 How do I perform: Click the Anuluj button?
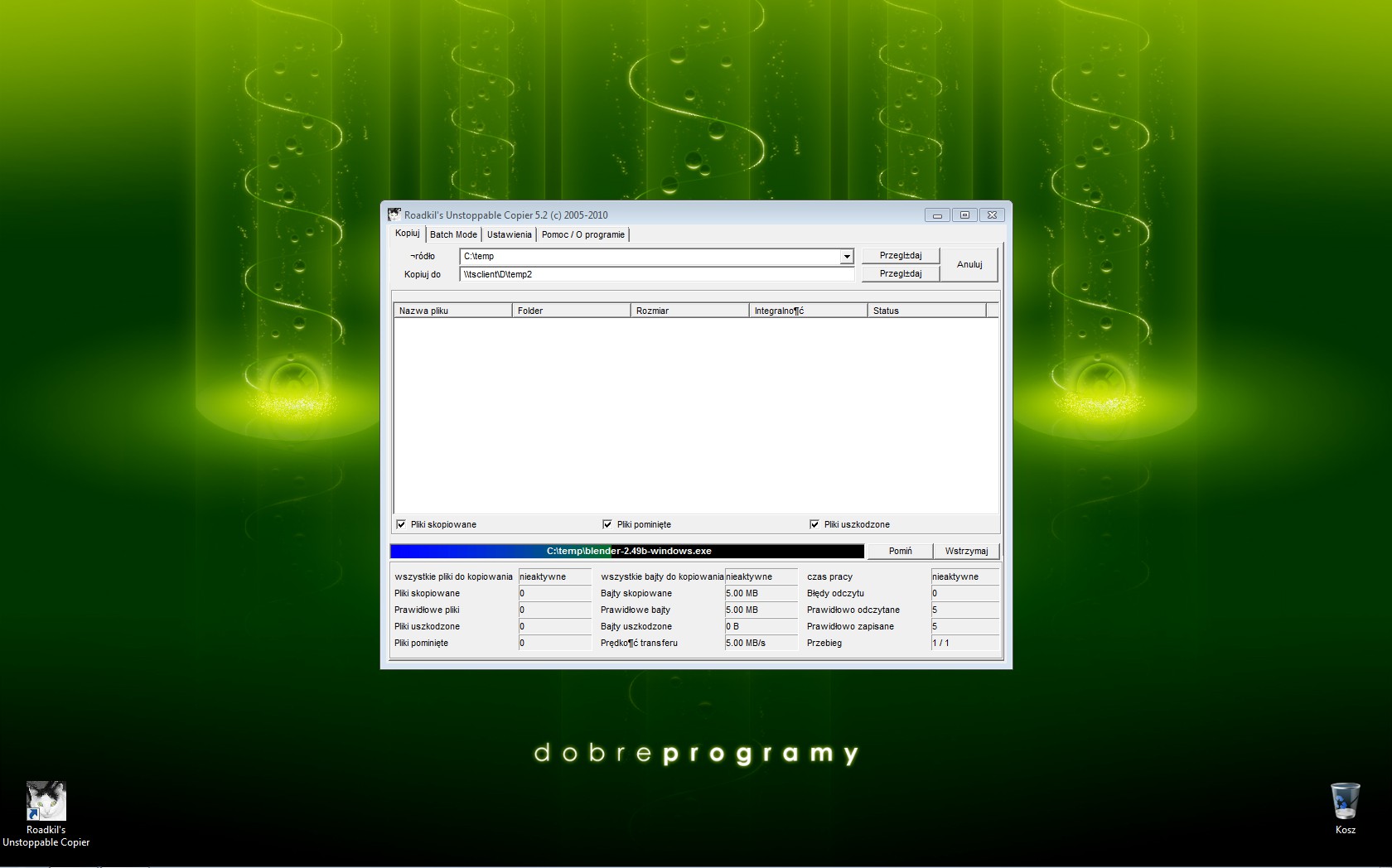click(x=969, y=264)
